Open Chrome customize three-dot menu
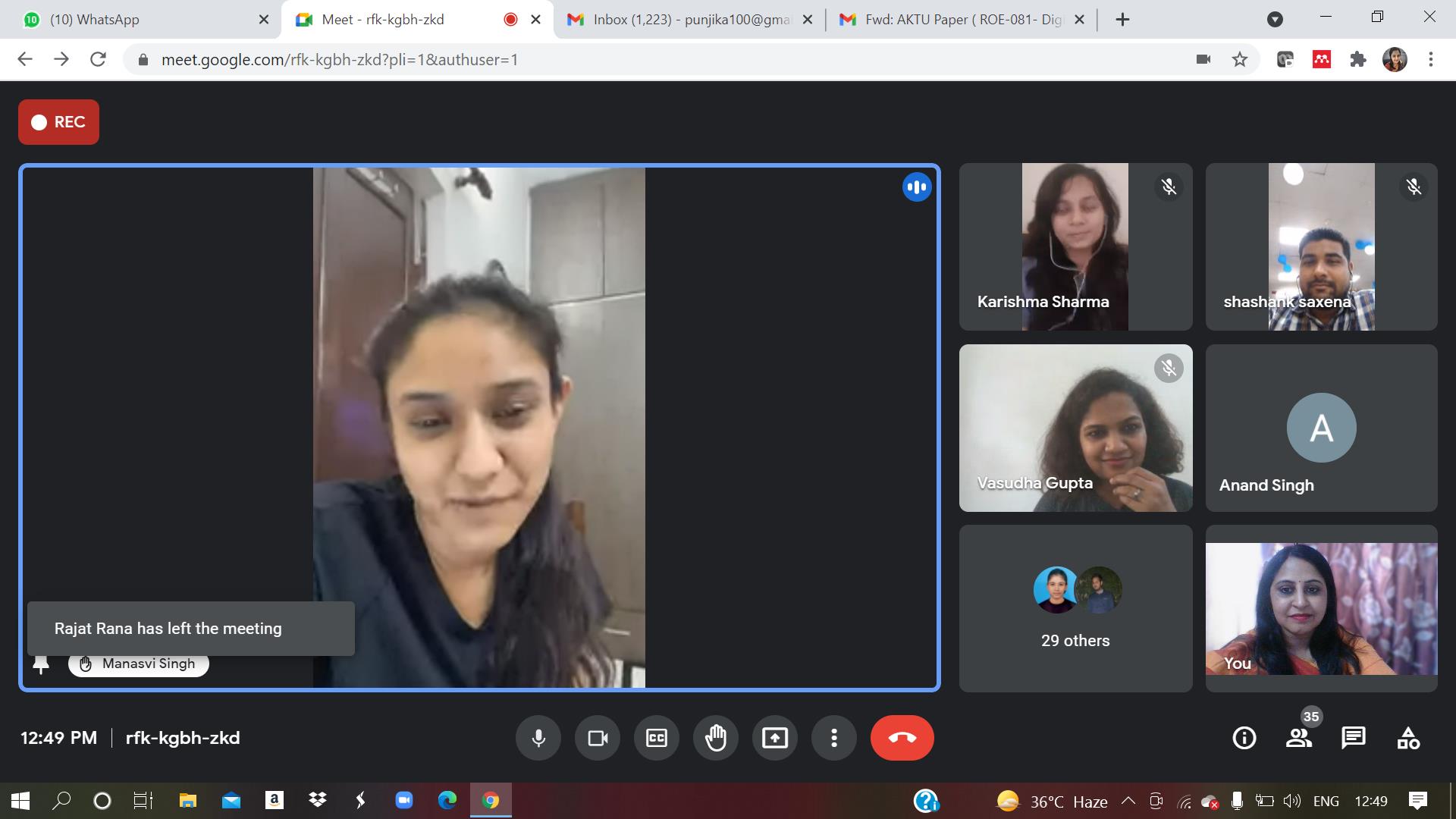 pos(1431,59)
